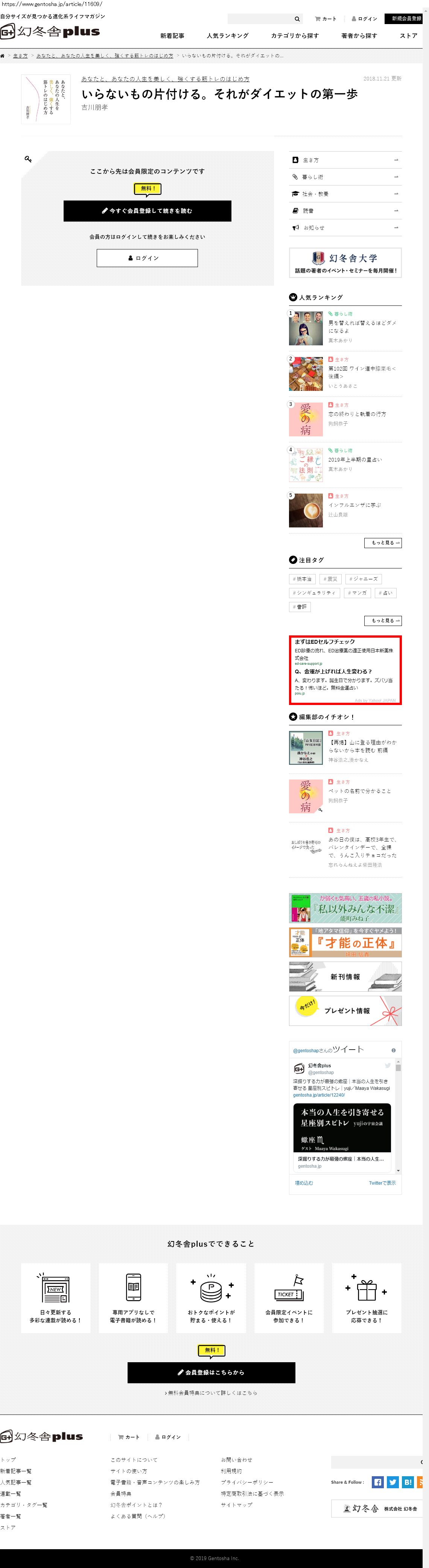The height and width of the screenshot is (1568, 429).
Task: Click the home icon in breadcrumb
Action: [2, 56]
